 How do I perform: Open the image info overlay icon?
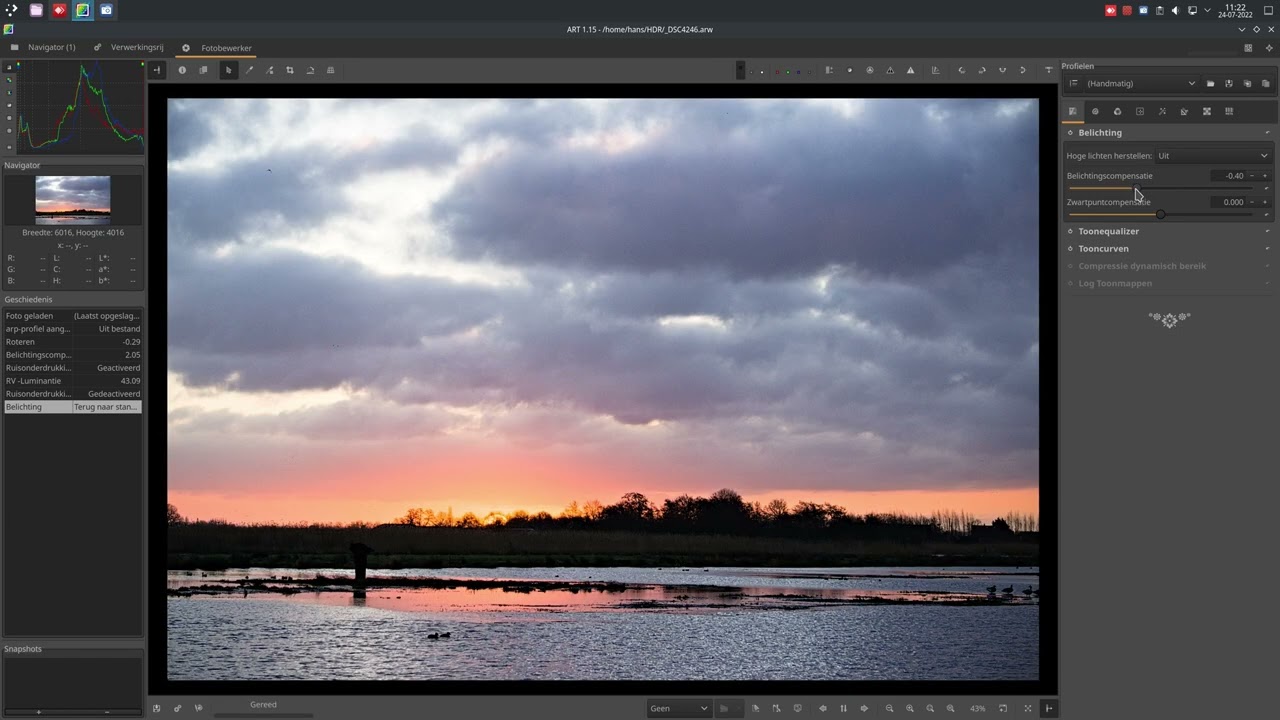(x=182, y=70)
